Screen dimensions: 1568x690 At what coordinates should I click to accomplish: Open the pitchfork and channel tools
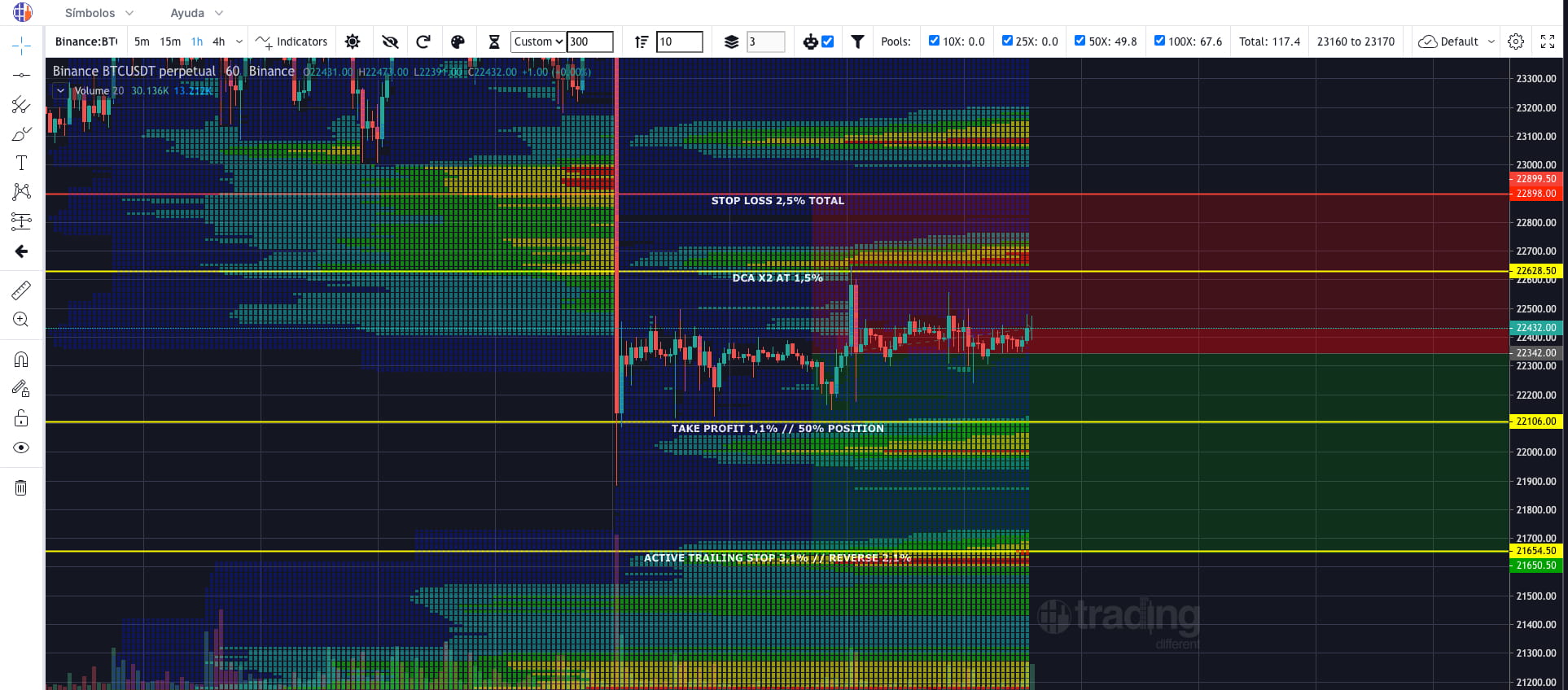pyautogui.click(x=21, y=105)
